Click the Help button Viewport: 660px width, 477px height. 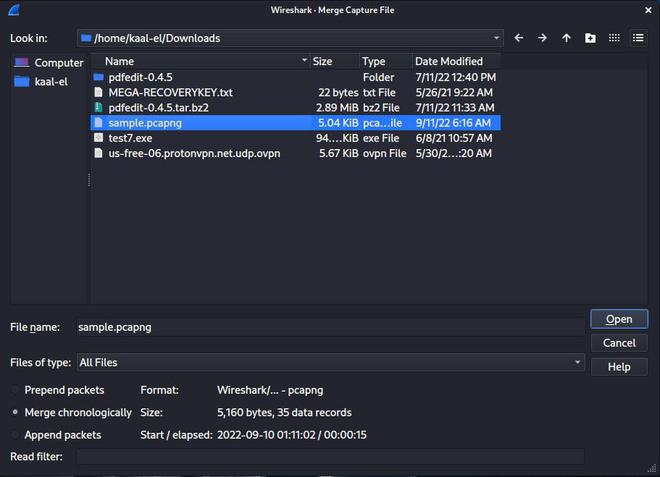[619, 367]
